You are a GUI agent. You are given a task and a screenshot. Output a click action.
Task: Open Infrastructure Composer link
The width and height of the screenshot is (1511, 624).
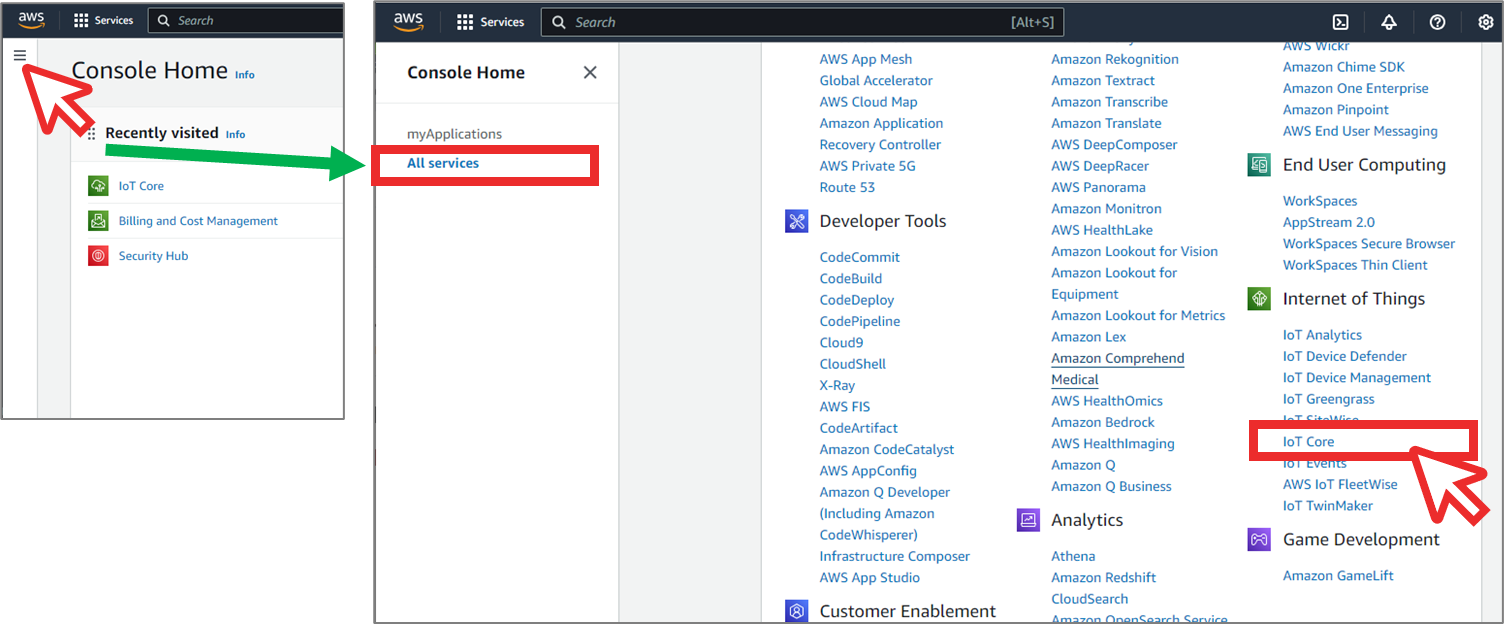895,556
